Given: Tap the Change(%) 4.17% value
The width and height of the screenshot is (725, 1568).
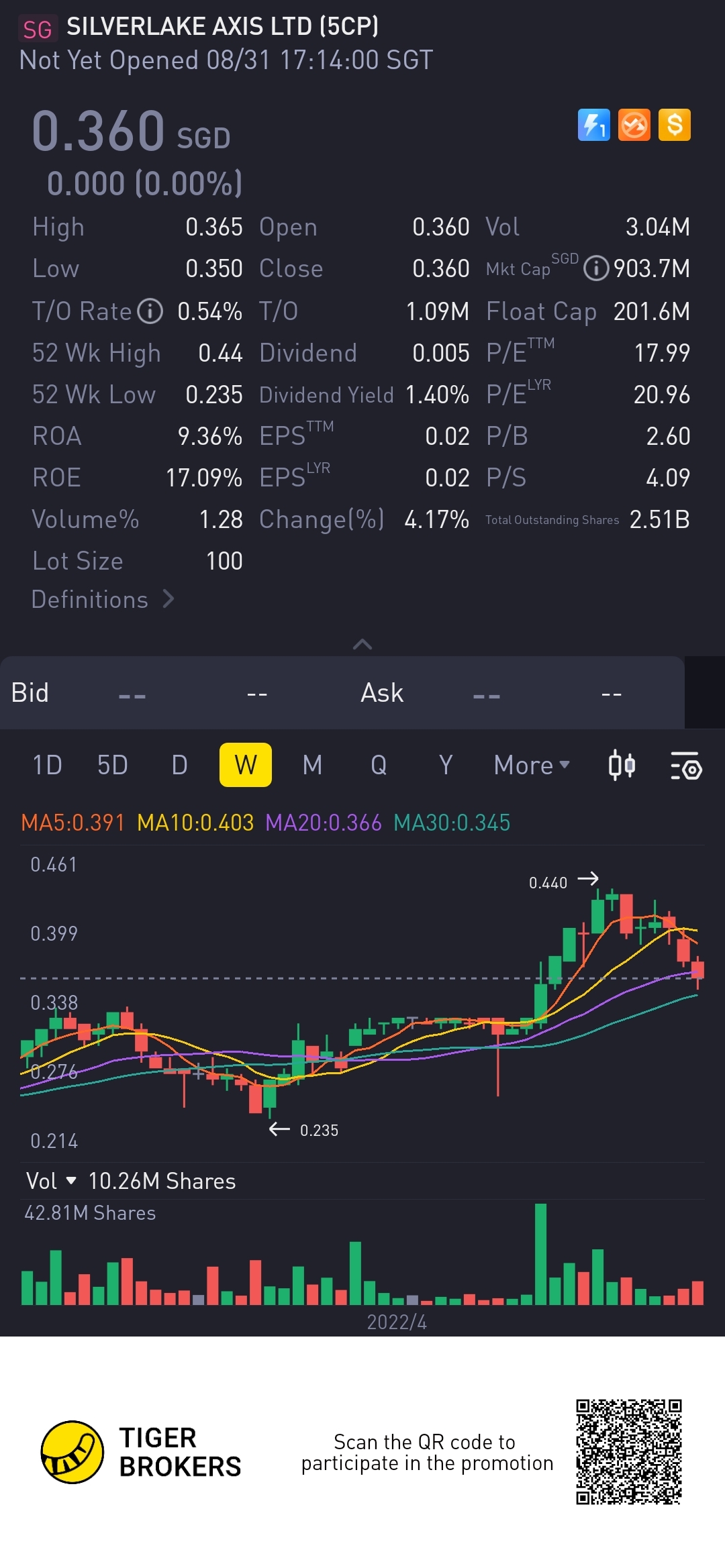Looking at the screenshot, I should 437,519.
